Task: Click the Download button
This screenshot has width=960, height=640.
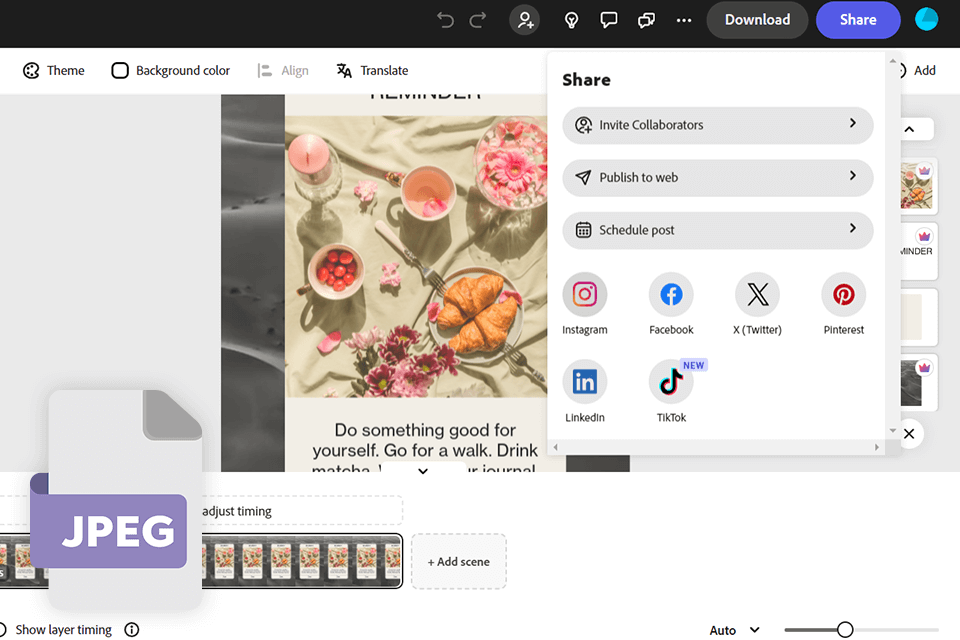Action: pyautogui.click(x=757, y=20)
